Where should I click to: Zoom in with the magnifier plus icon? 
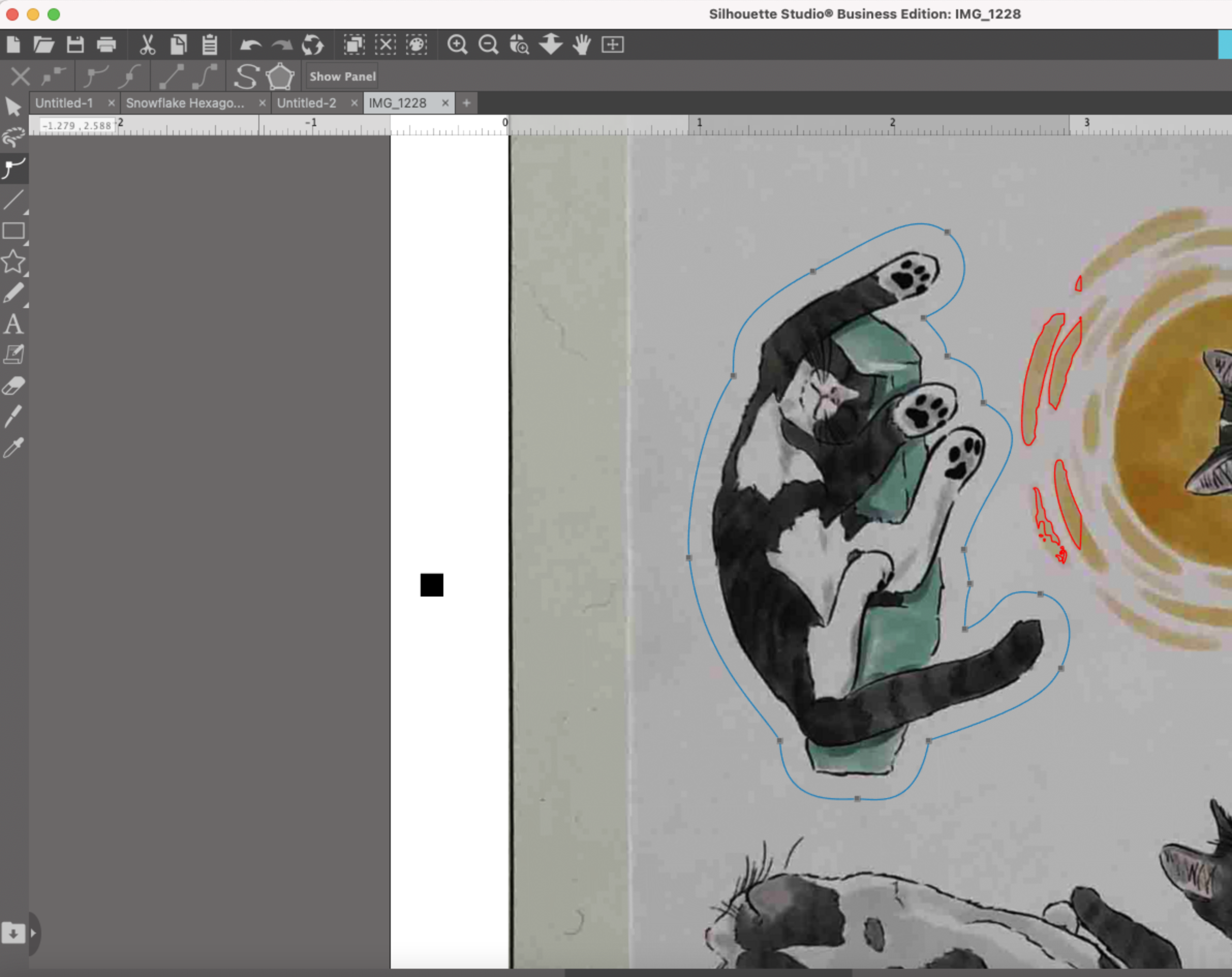(x=457, y=44)
